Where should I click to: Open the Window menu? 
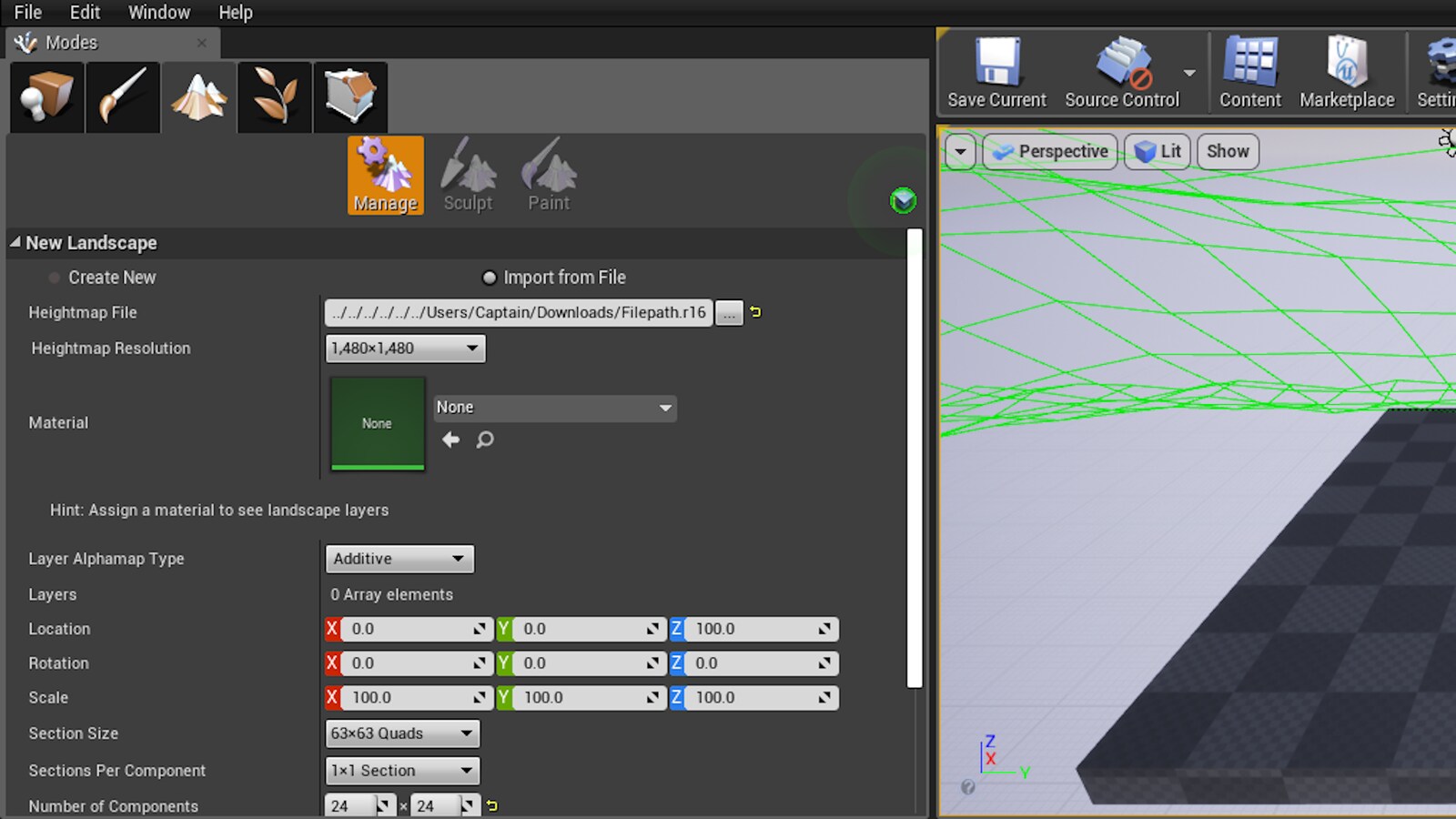pyautogui.click(x=159, y=12)
